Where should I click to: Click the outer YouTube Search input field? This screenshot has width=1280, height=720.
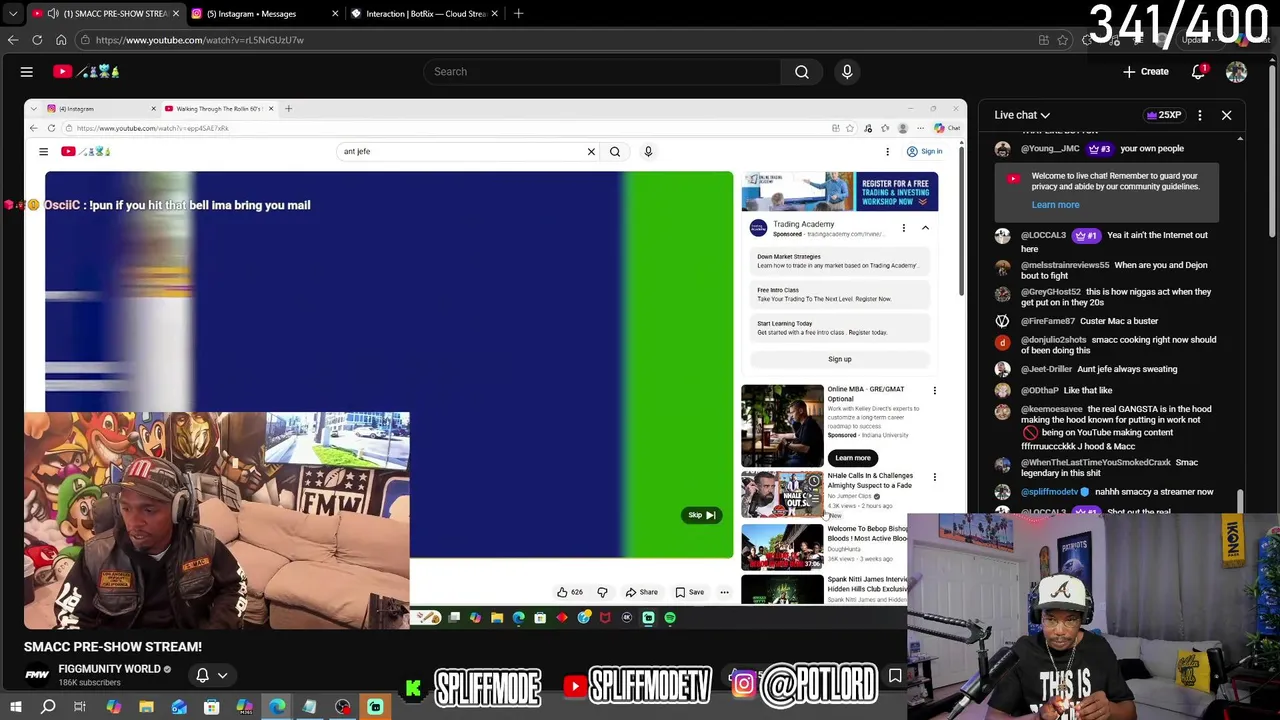(602, 71)
